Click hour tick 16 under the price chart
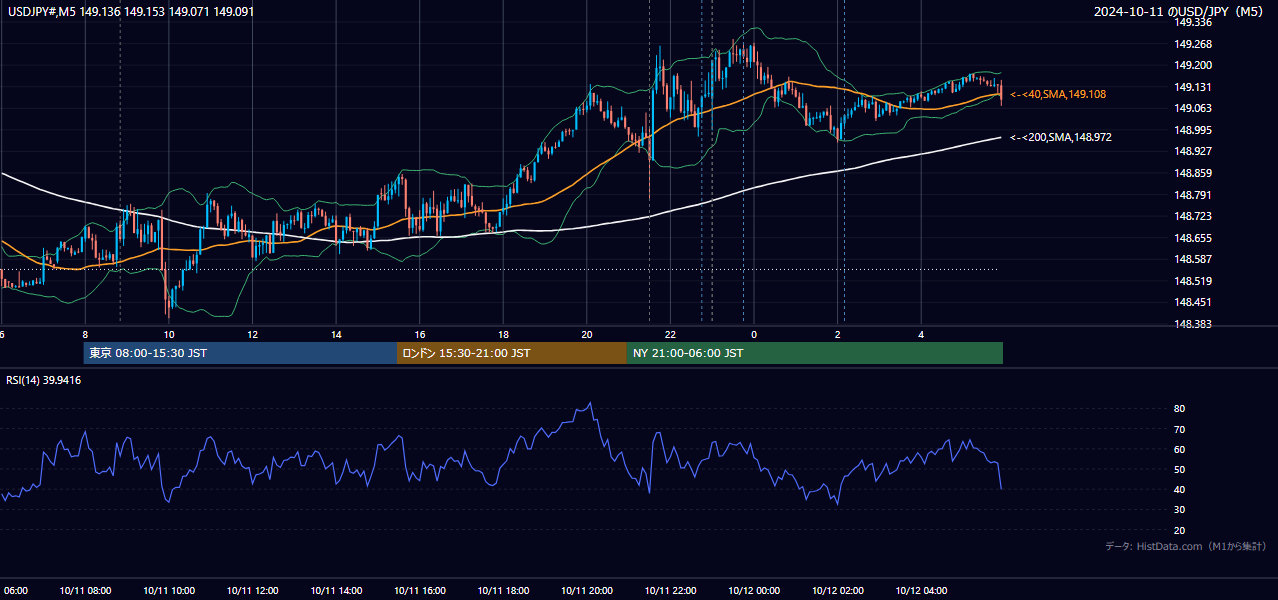 tap(420, 334)
